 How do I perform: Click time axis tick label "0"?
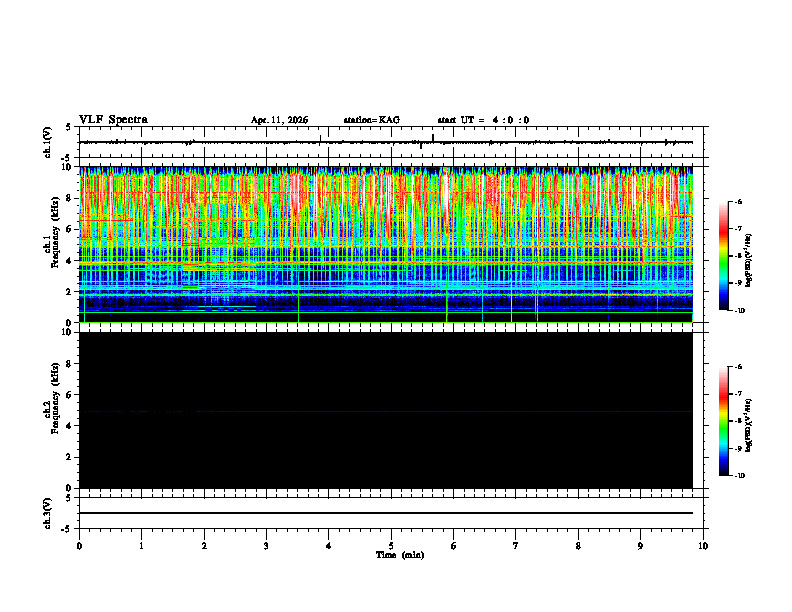click(x=79, y=546)
